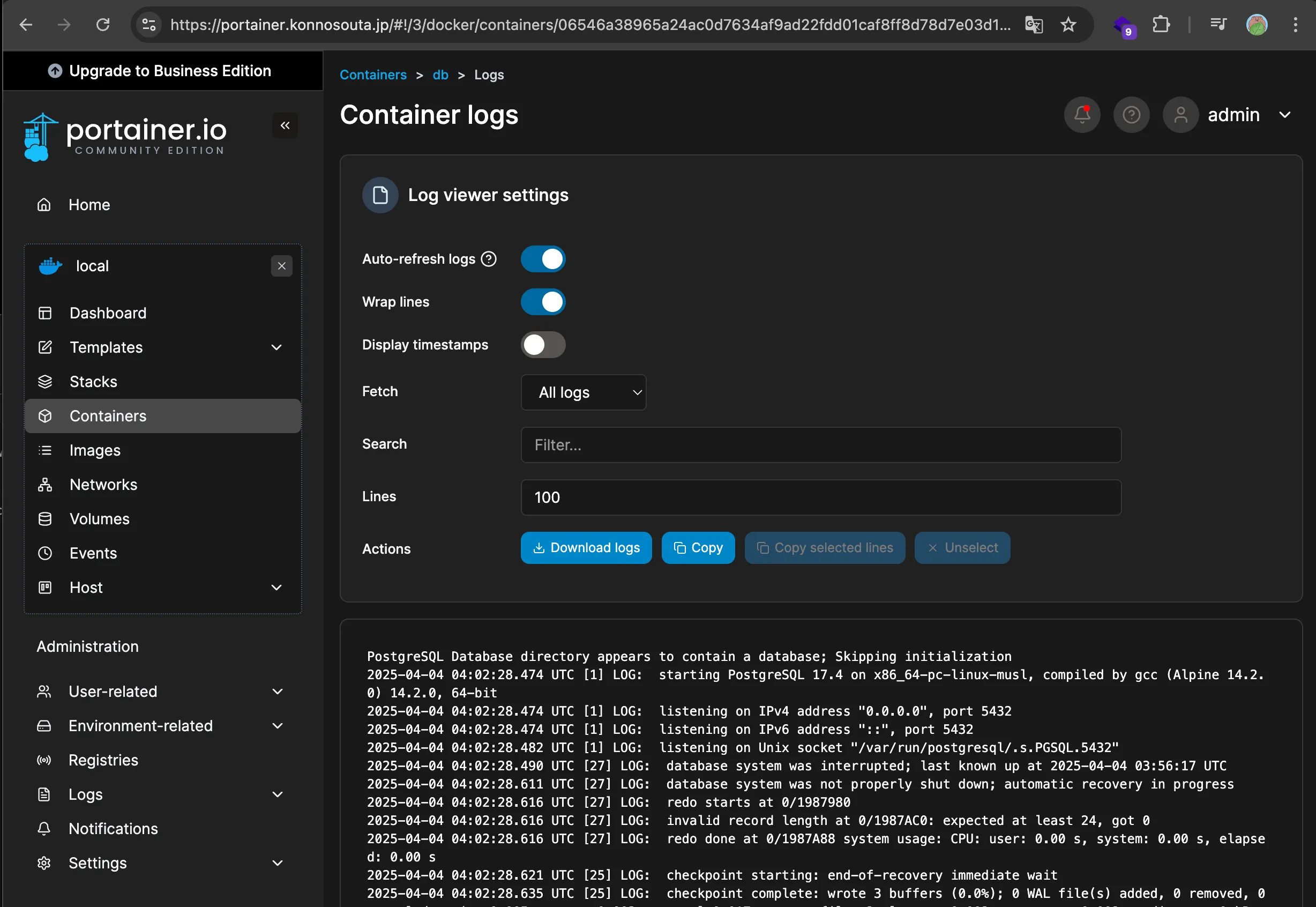Enable Display timestamps toggle

pos(543,345)
